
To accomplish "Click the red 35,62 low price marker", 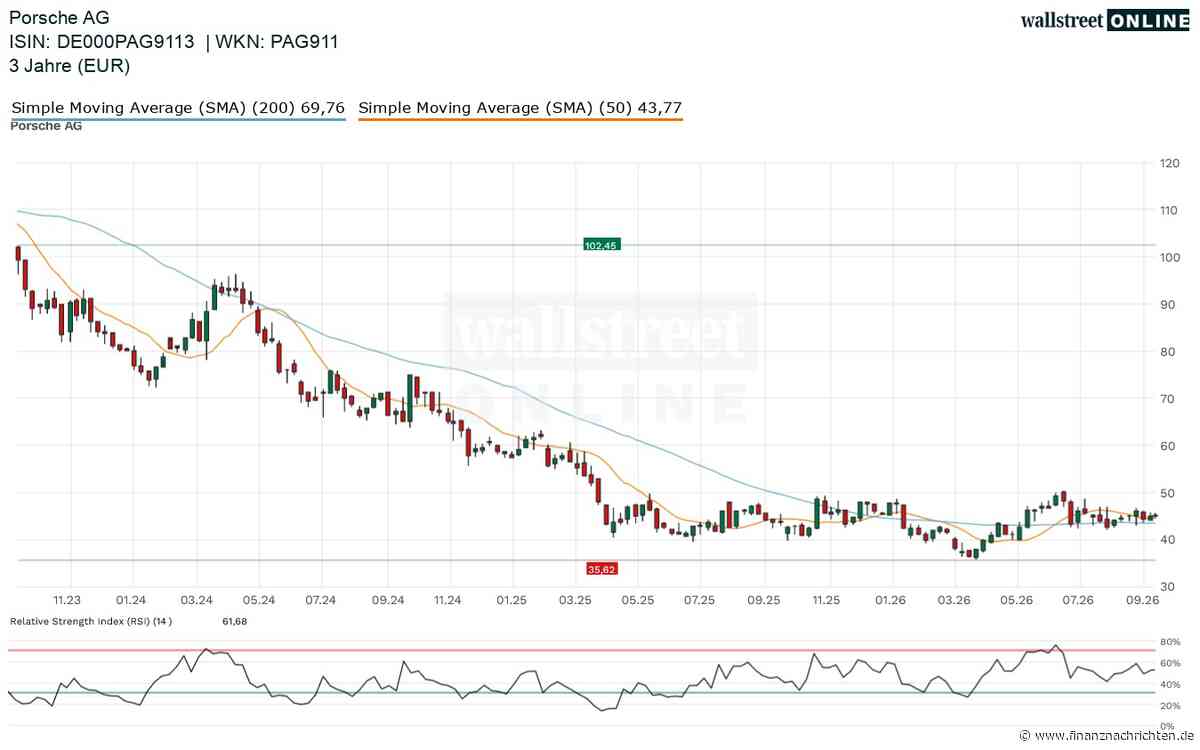I will [x=602, y=568].
